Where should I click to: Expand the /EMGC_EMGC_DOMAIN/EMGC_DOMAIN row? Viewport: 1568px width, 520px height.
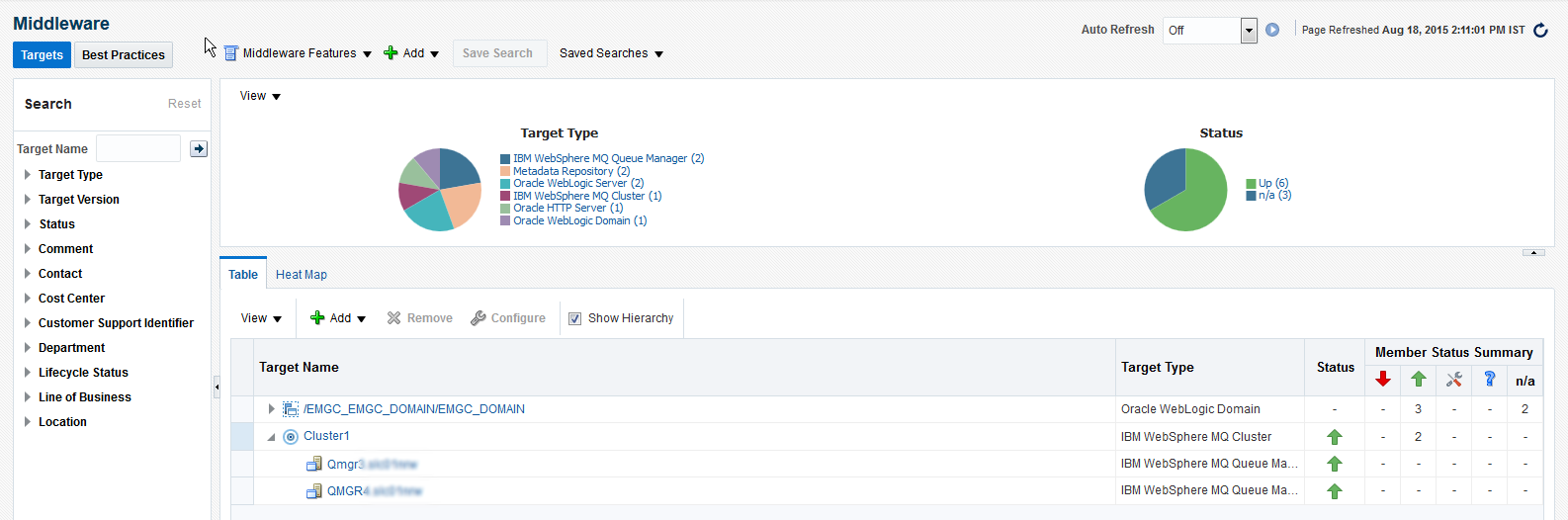[271, 409]
